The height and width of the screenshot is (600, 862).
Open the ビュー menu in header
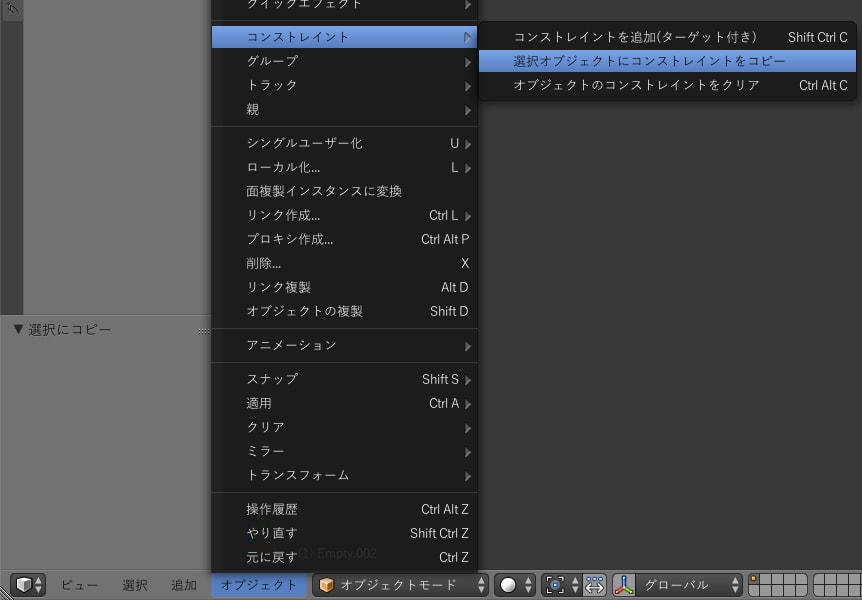pos(79,585)
